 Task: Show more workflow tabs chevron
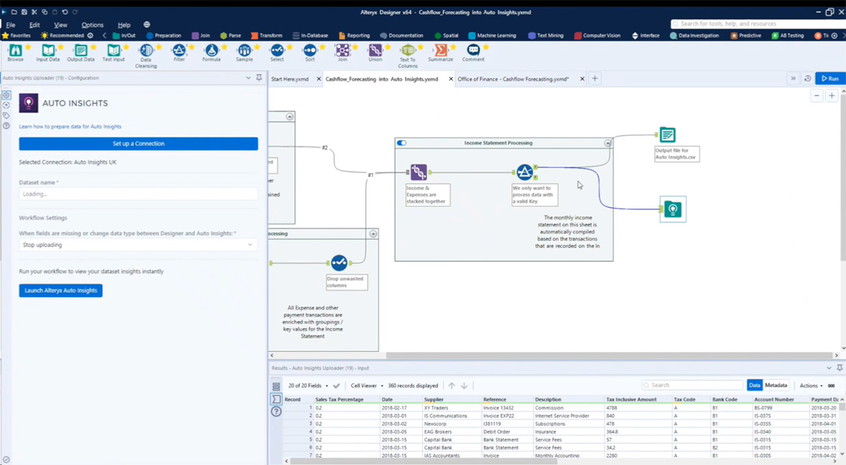coord(793,78)
